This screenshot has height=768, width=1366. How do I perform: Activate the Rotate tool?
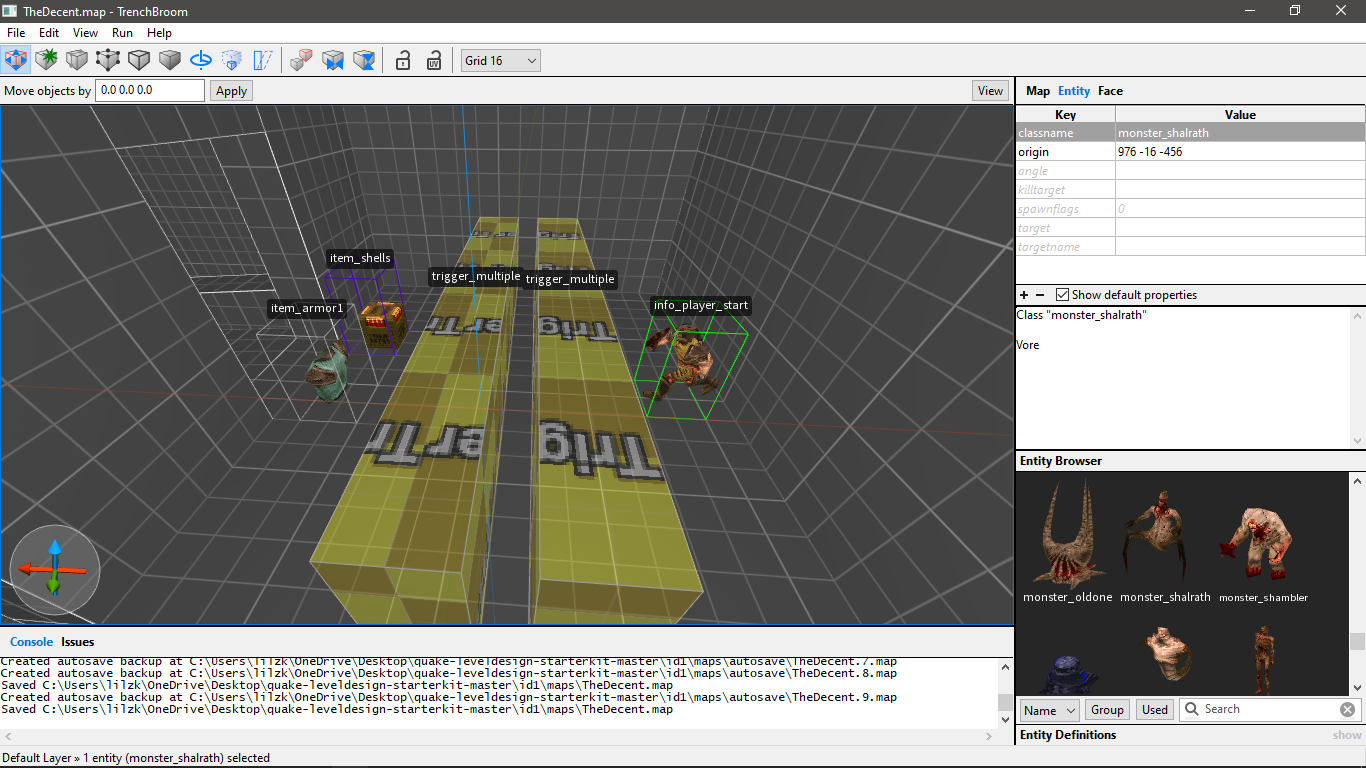201,60
